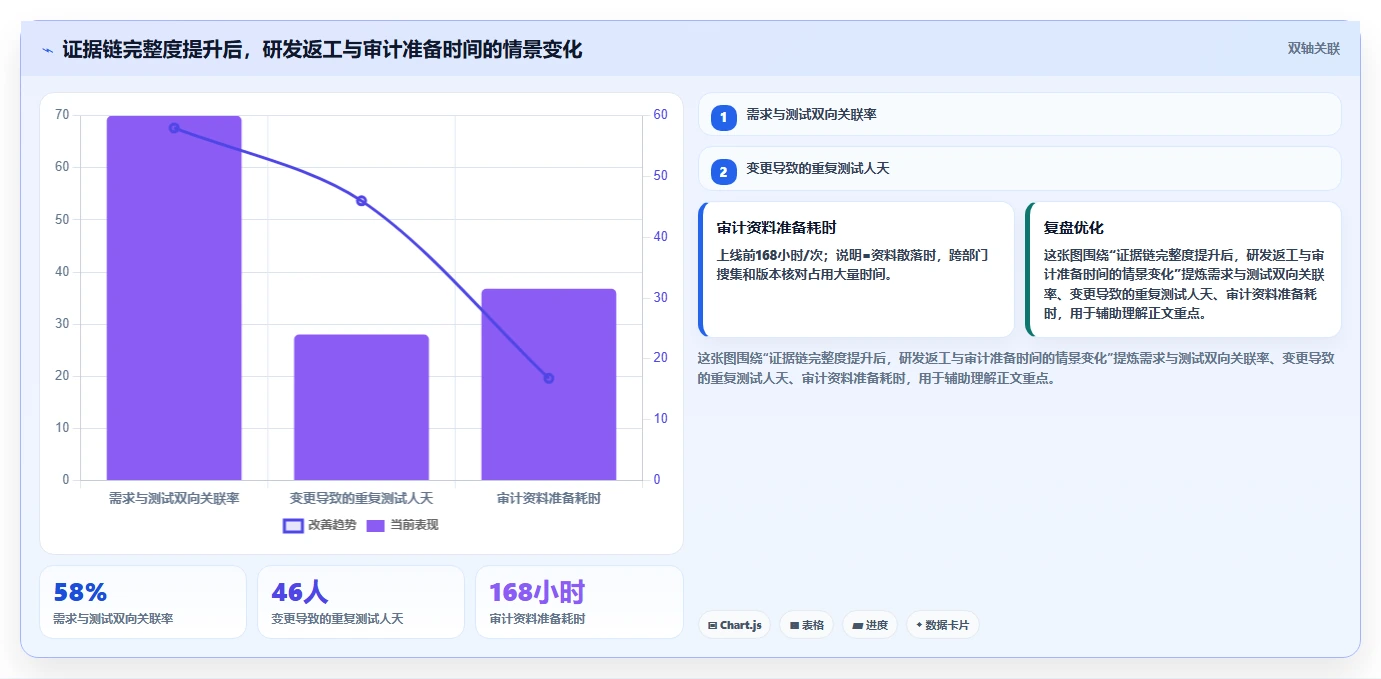
Task: Click the chart title heading text
Action: click(x=322, y=49)
